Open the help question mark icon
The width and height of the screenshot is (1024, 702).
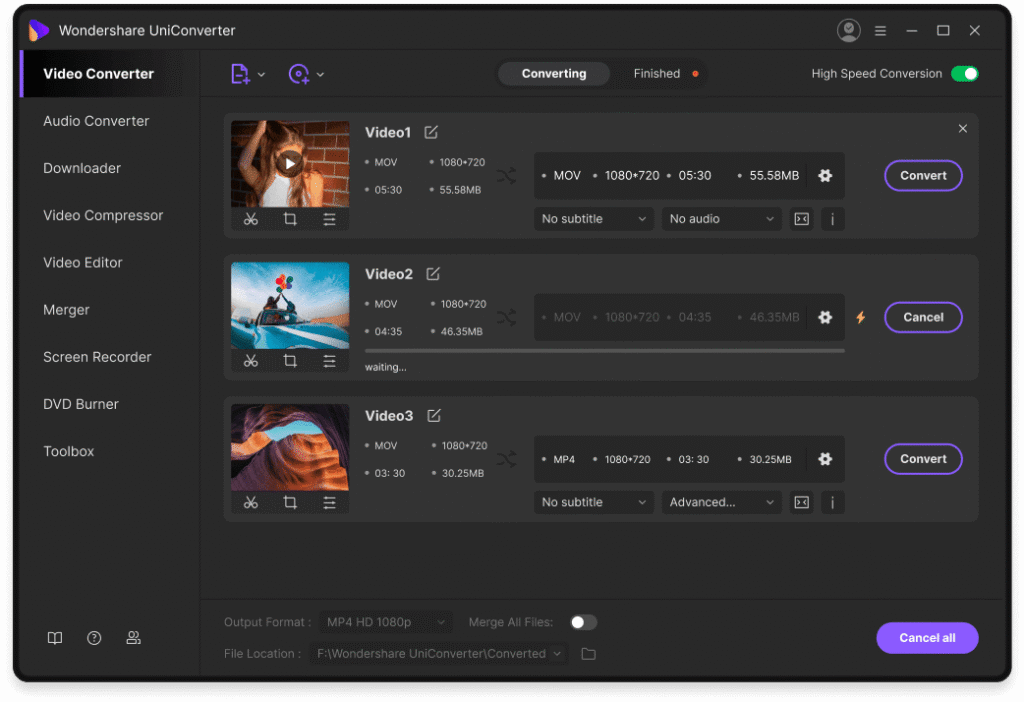[94, 637]
